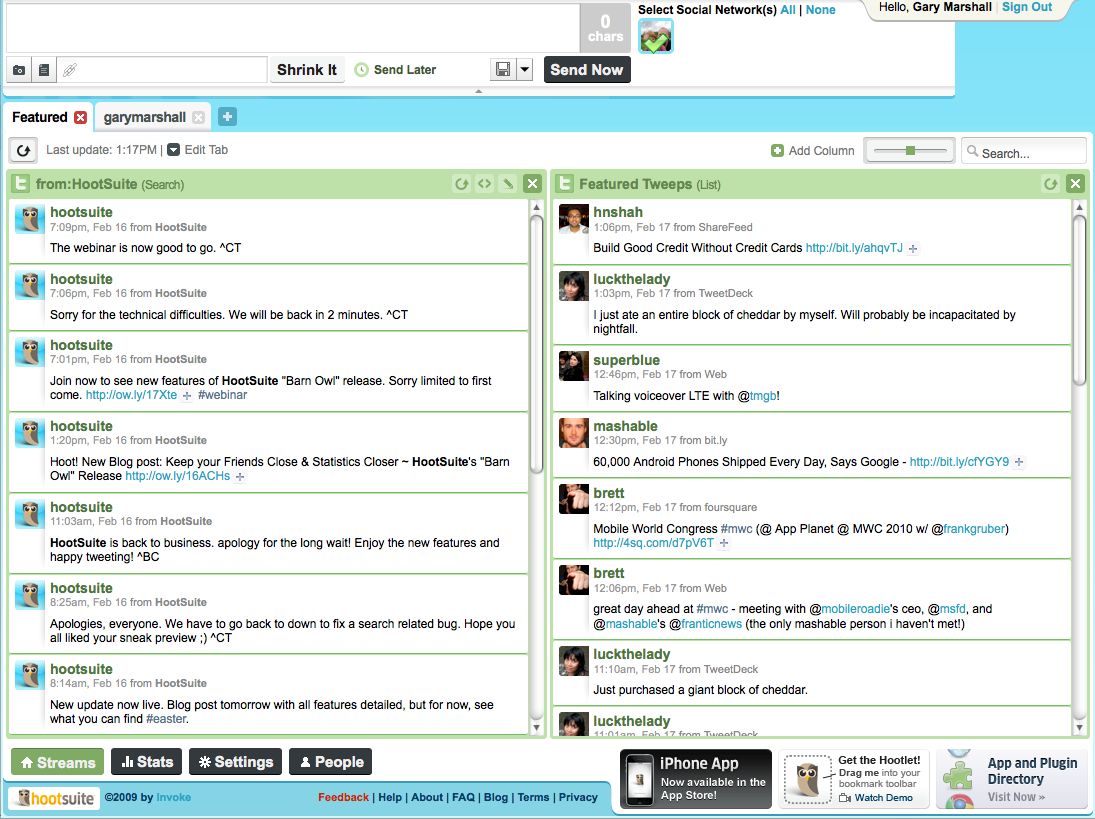This screenshot has width=1095, height=819.
Task: Edit the from:HootSuite column settings via pencil icon
Action: tap(509, 183)
